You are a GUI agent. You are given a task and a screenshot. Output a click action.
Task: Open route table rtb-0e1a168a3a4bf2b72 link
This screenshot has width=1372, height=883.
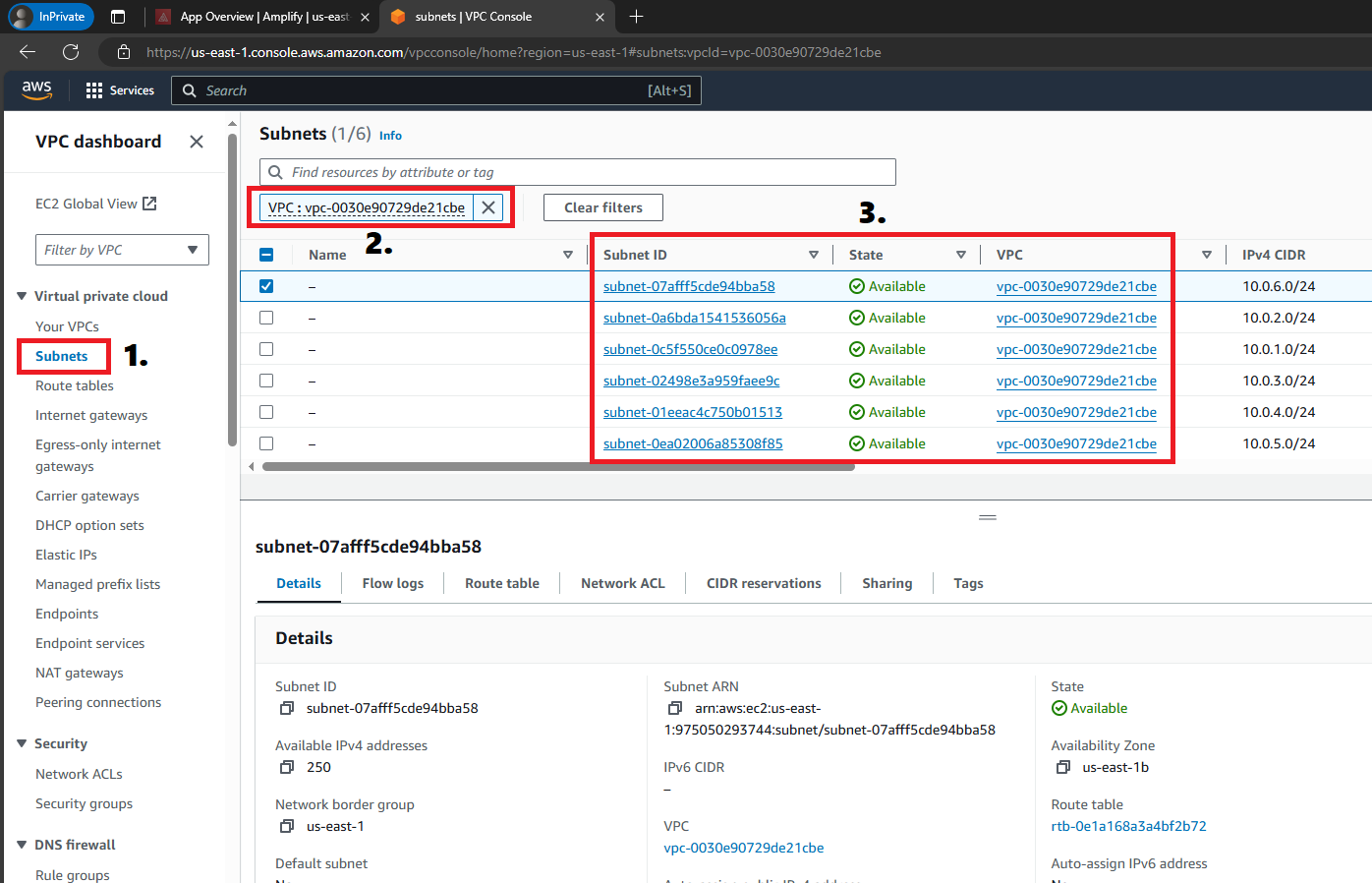[x=1128, y=826]
